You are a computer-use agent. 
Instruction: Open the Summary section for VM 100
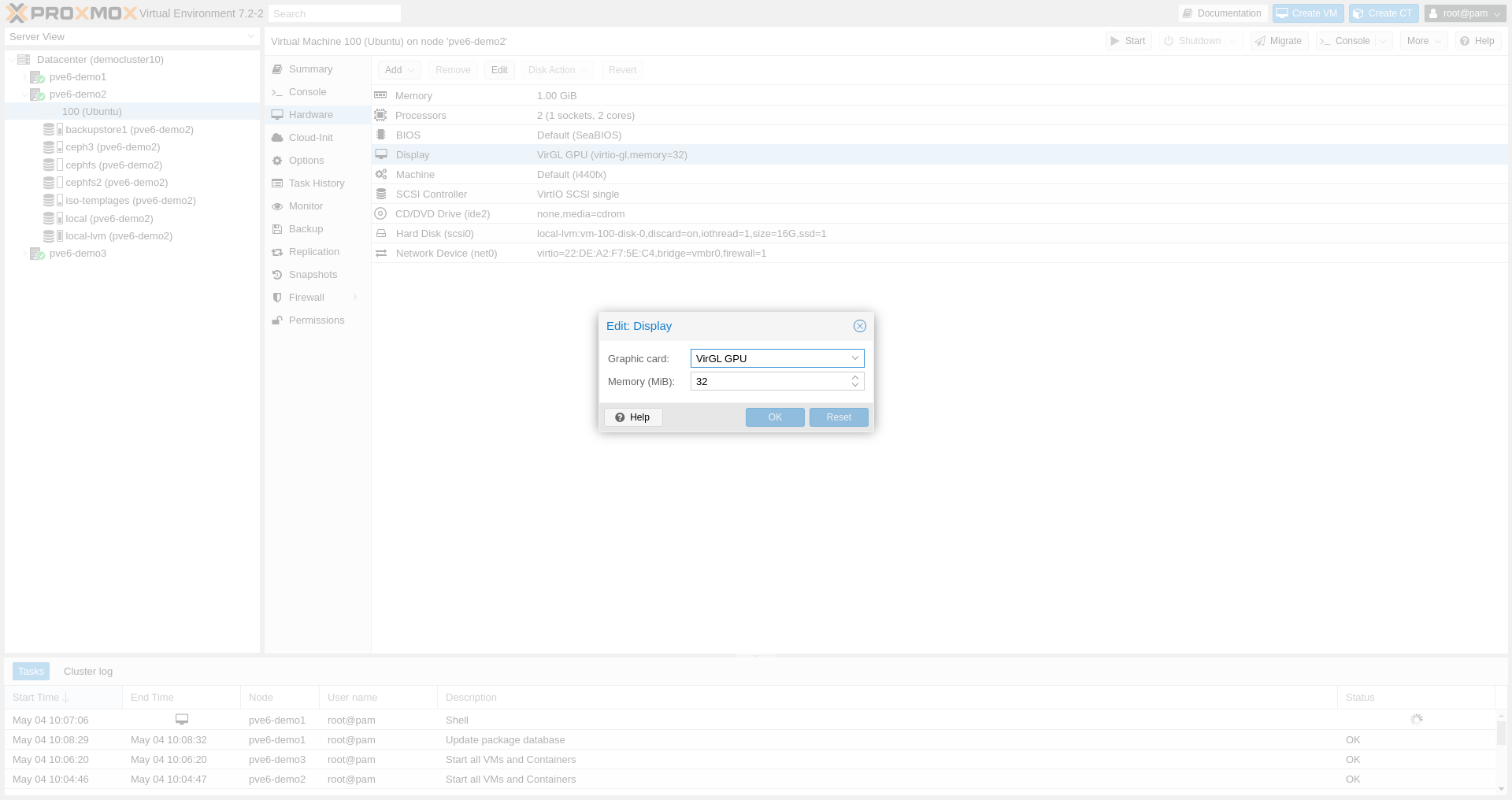(x=309, y=69)
